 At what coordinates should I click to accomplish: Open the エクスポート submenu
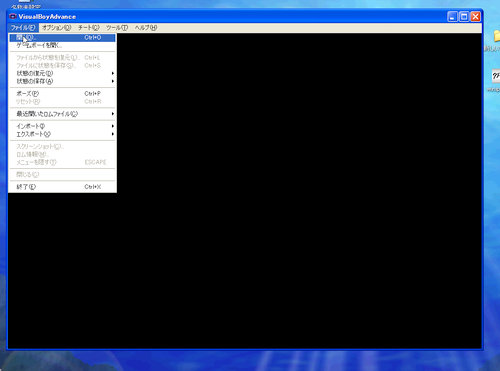pyautogui.click(x=62, y=134)
